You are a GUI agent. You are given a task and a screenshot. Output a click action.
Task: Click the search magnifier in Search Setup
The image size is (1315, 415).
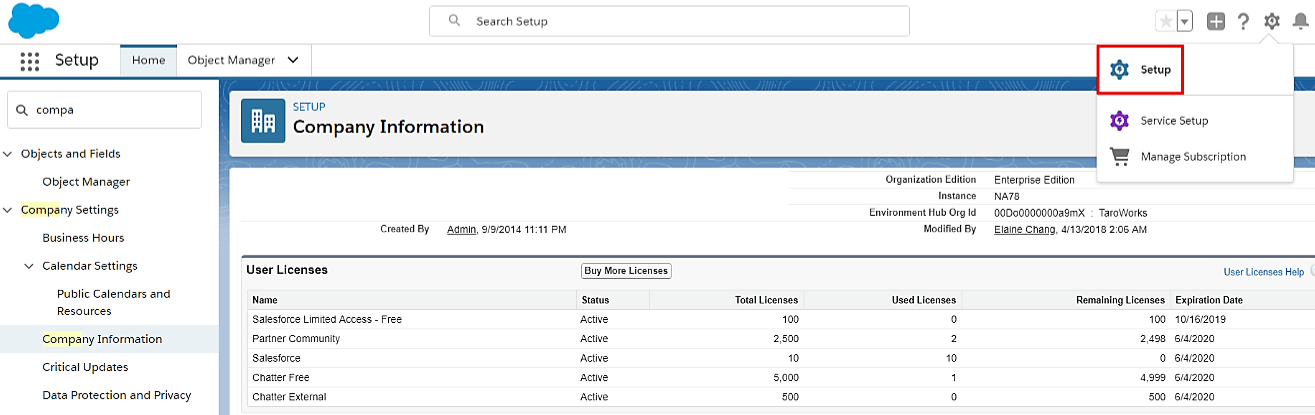(454, 21)
